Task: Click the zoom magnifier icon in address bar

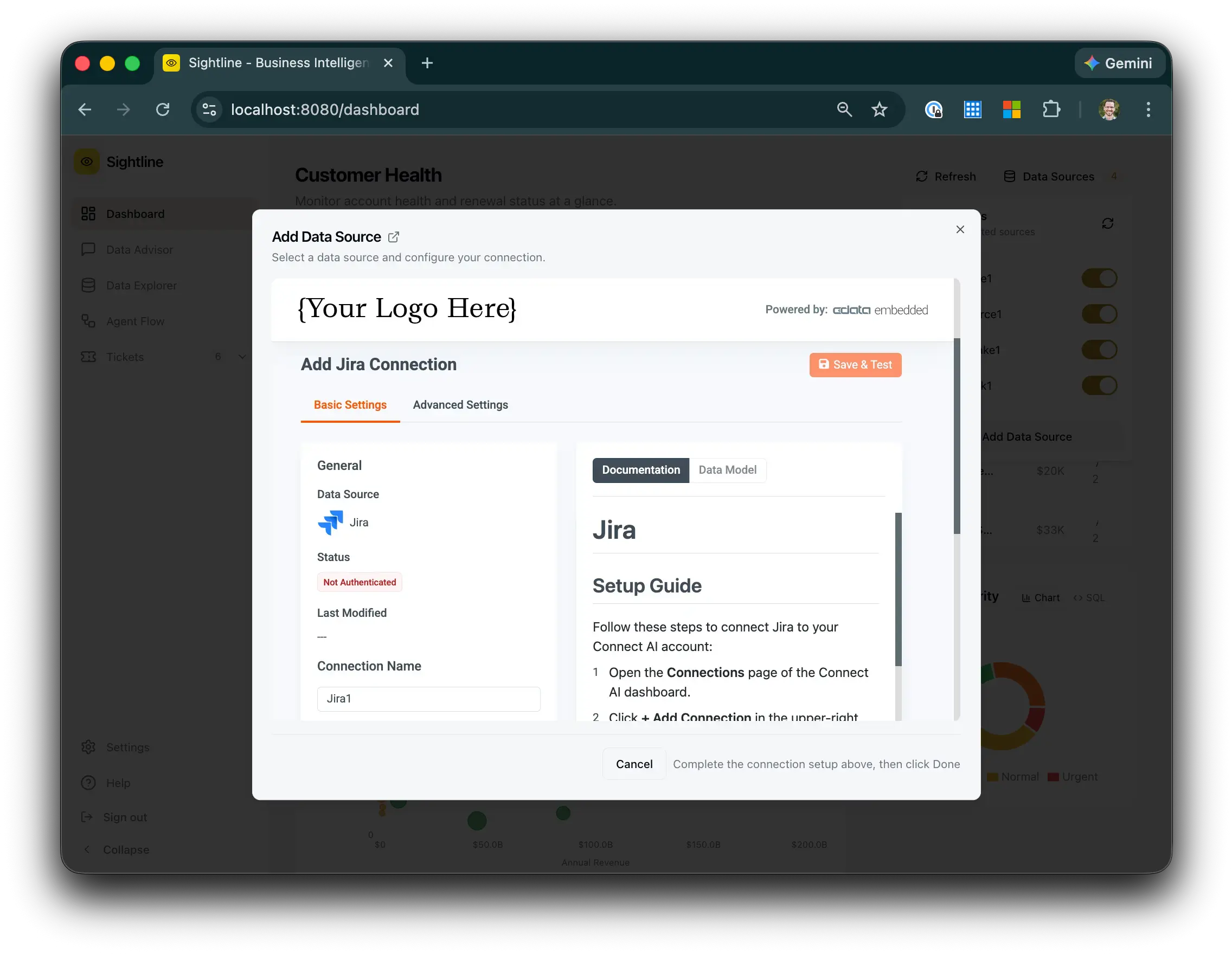Action: [x=844, y=109]
